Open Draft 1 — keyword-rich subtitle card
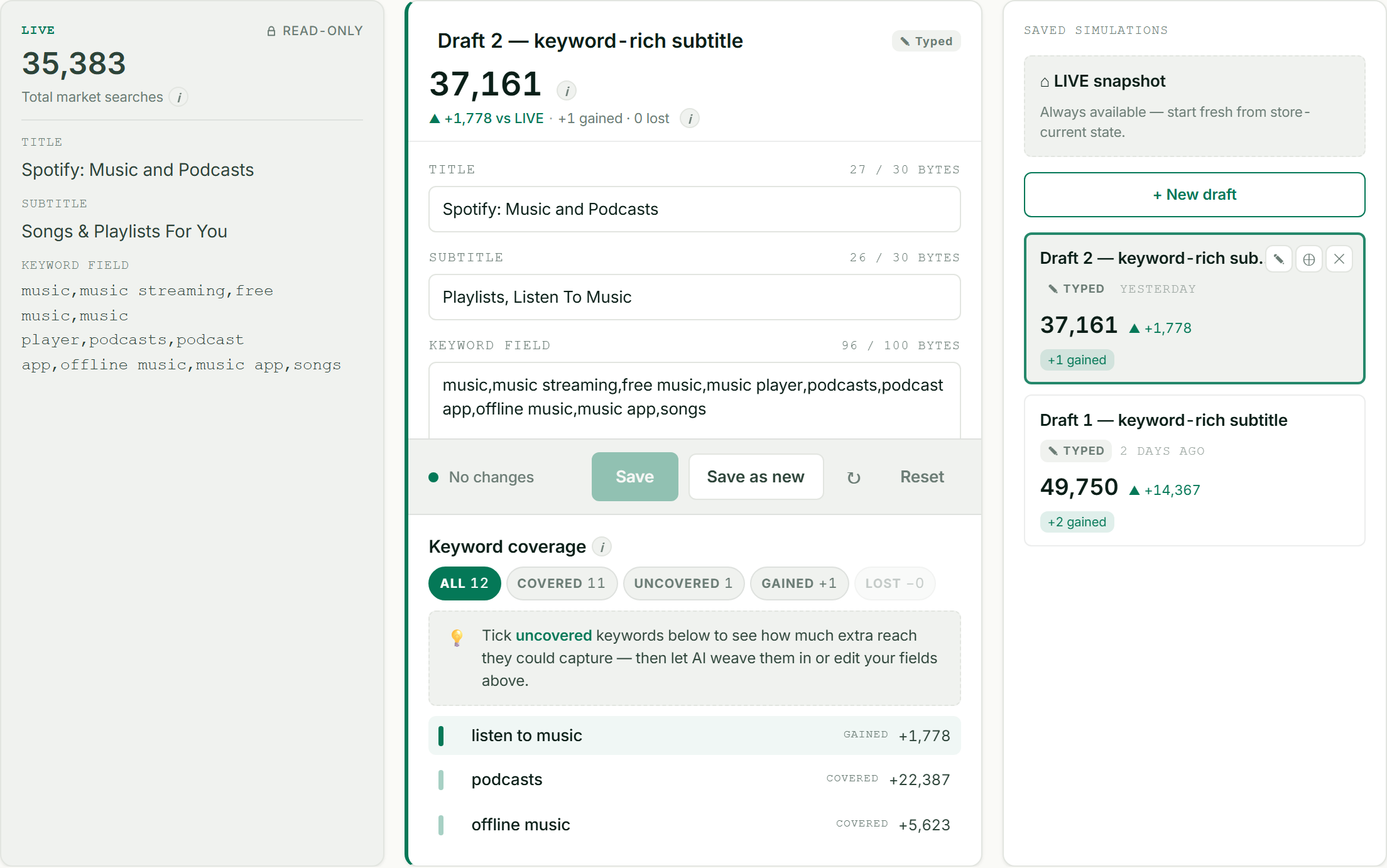Viewport: 1387px width, 868px height. pyautogui.click(x=1194, y=470)
